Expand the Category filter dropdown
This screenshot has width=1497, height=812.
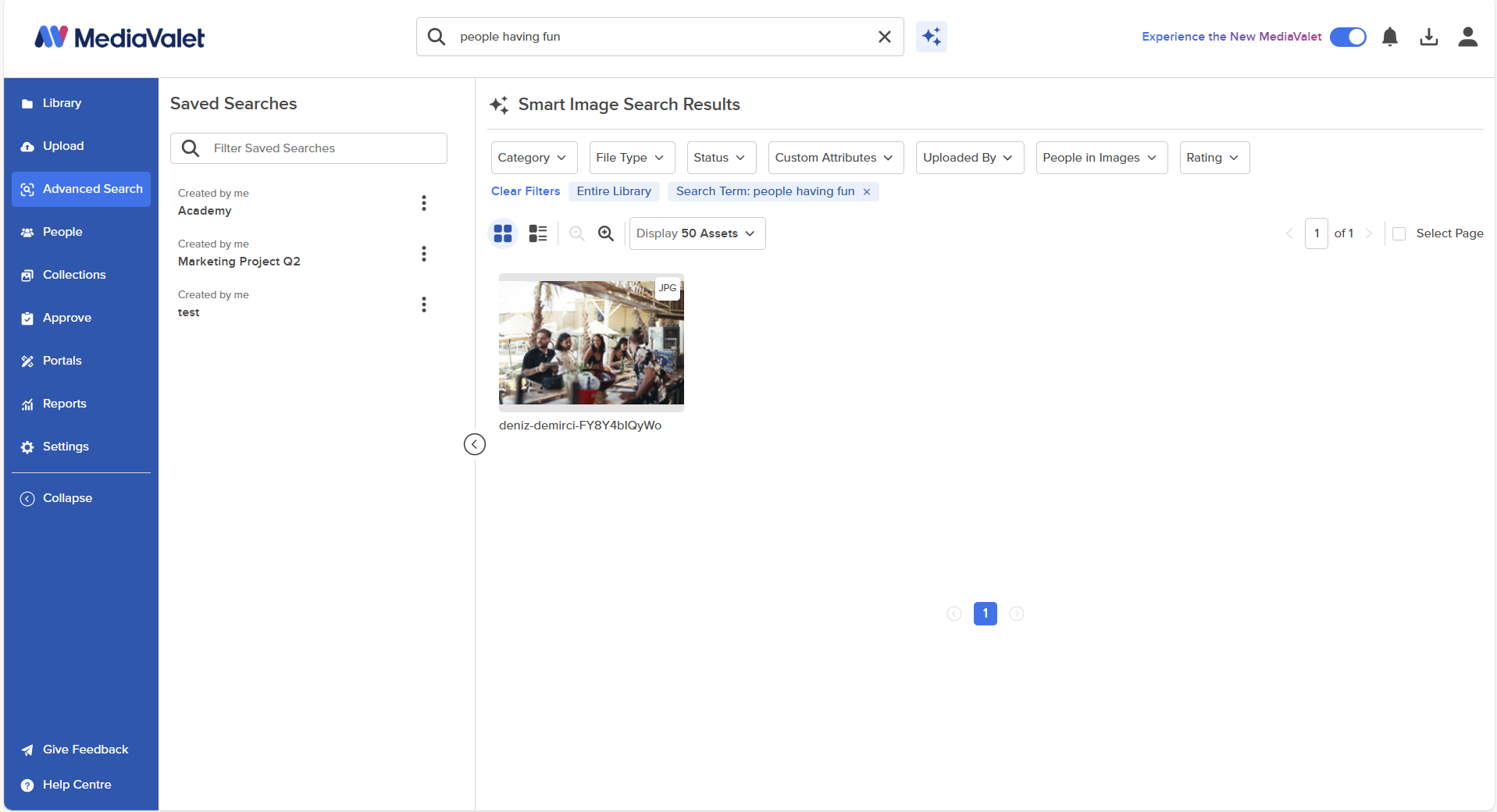(x=534, y=158)
